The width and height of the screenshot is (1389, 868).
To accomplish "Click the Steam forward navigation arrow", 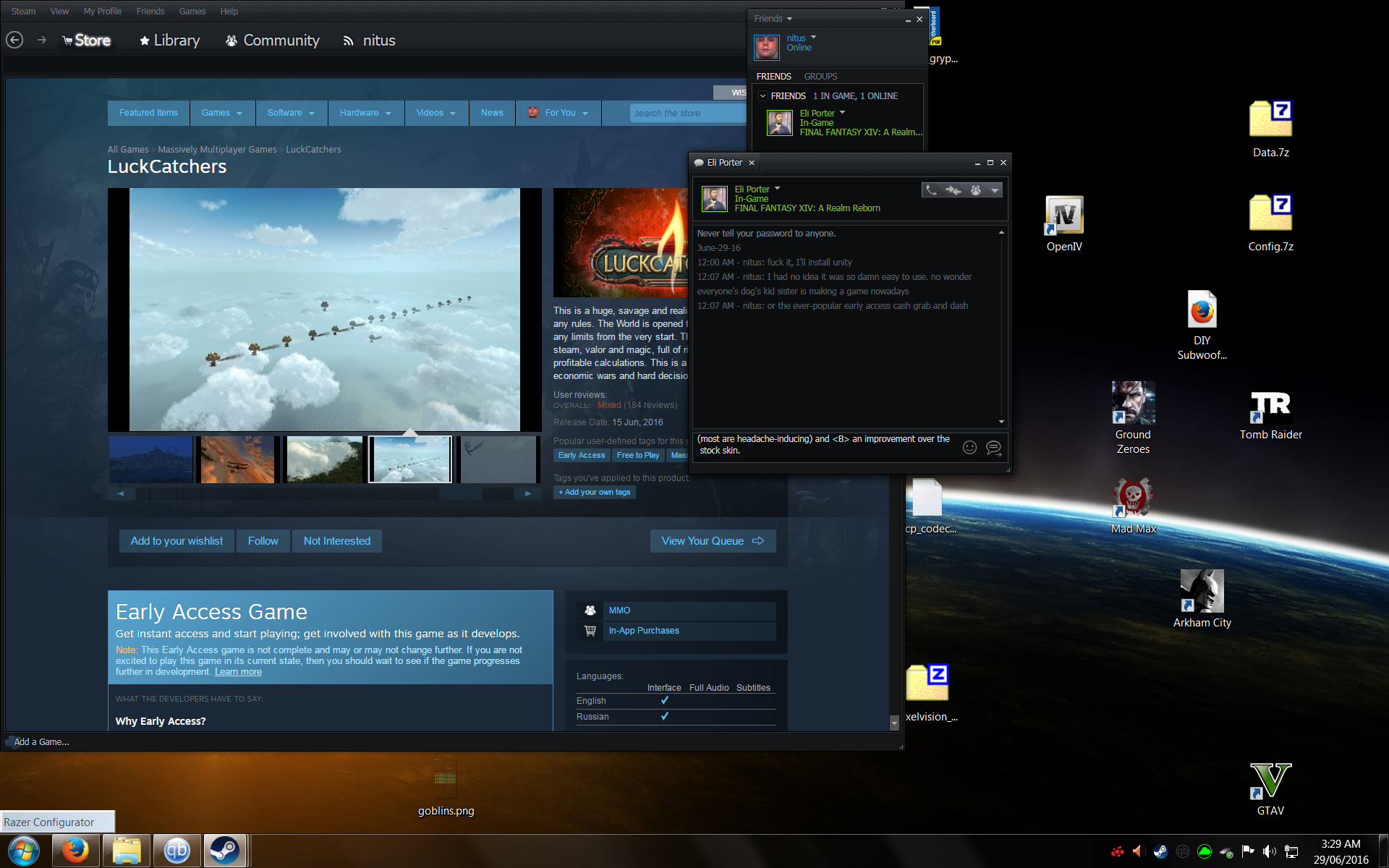I will tap(42, 41).
